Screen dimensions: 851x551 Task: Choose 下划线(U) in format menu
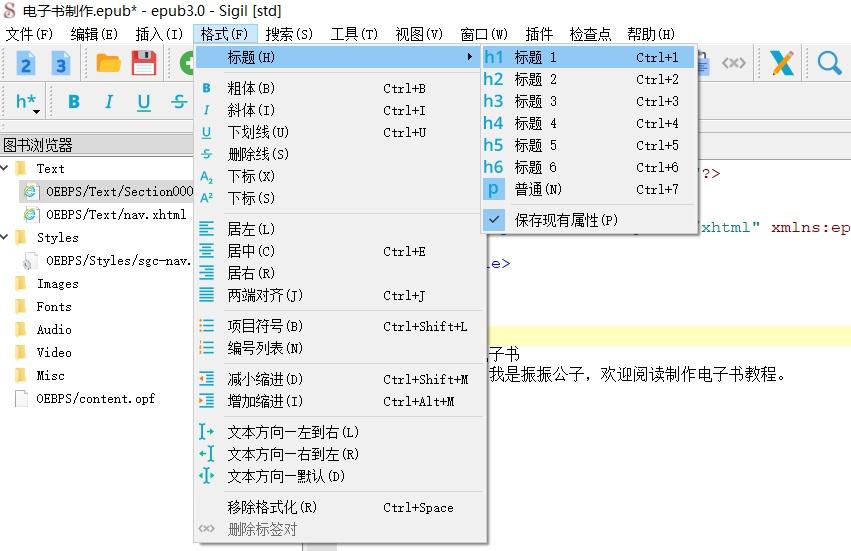pyautogui.click(x=340, y=132)
